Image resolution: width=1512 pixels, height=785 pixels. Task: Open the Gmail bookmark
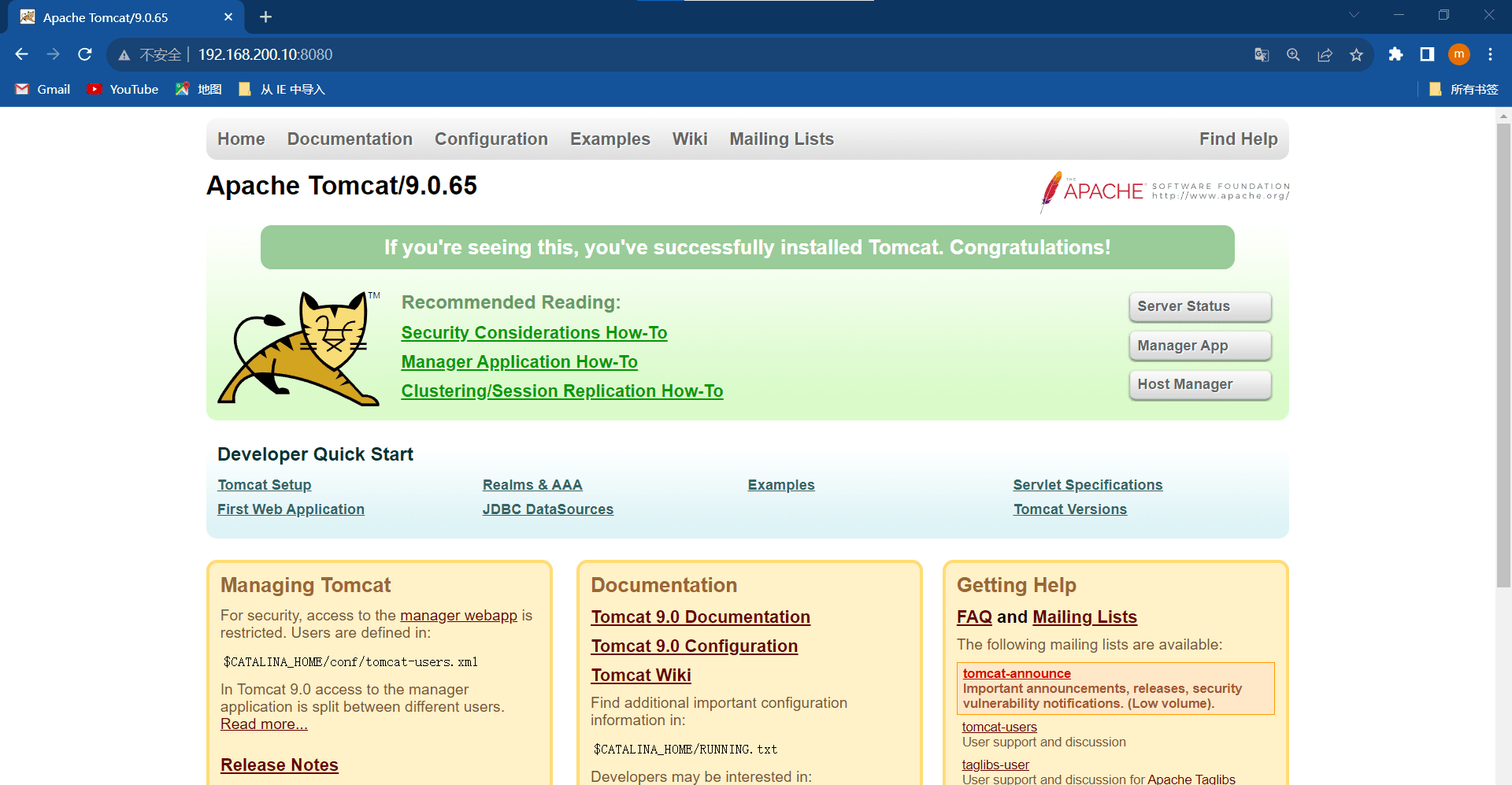pyautogui.click(x=43, y=89)
